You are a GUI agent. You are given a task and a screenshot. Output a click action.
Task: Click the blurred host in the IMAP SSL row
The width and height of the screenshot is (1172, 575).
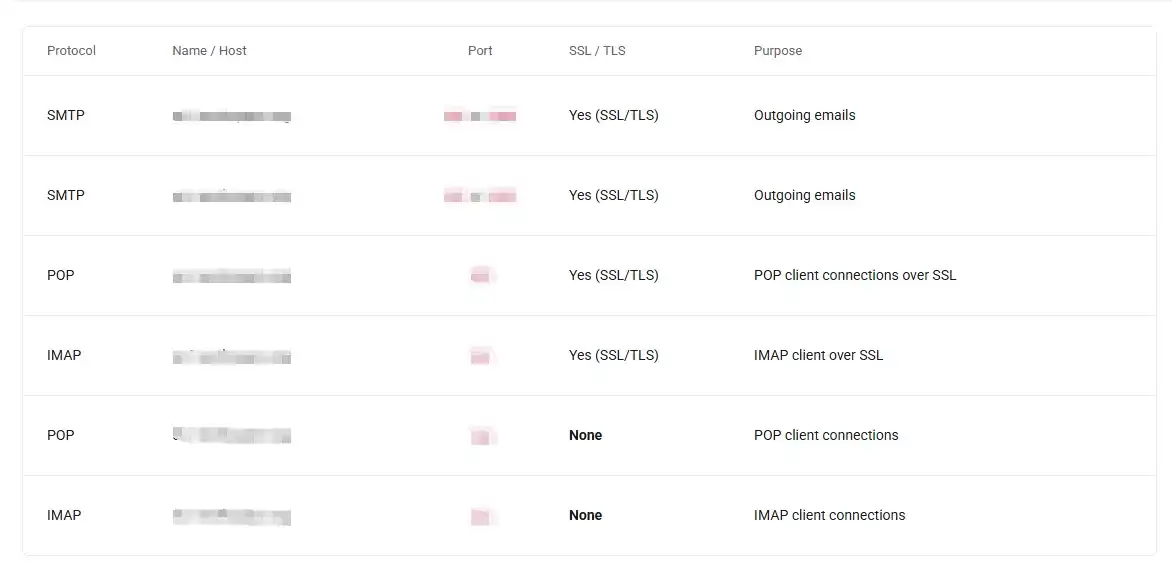(231, 357)
